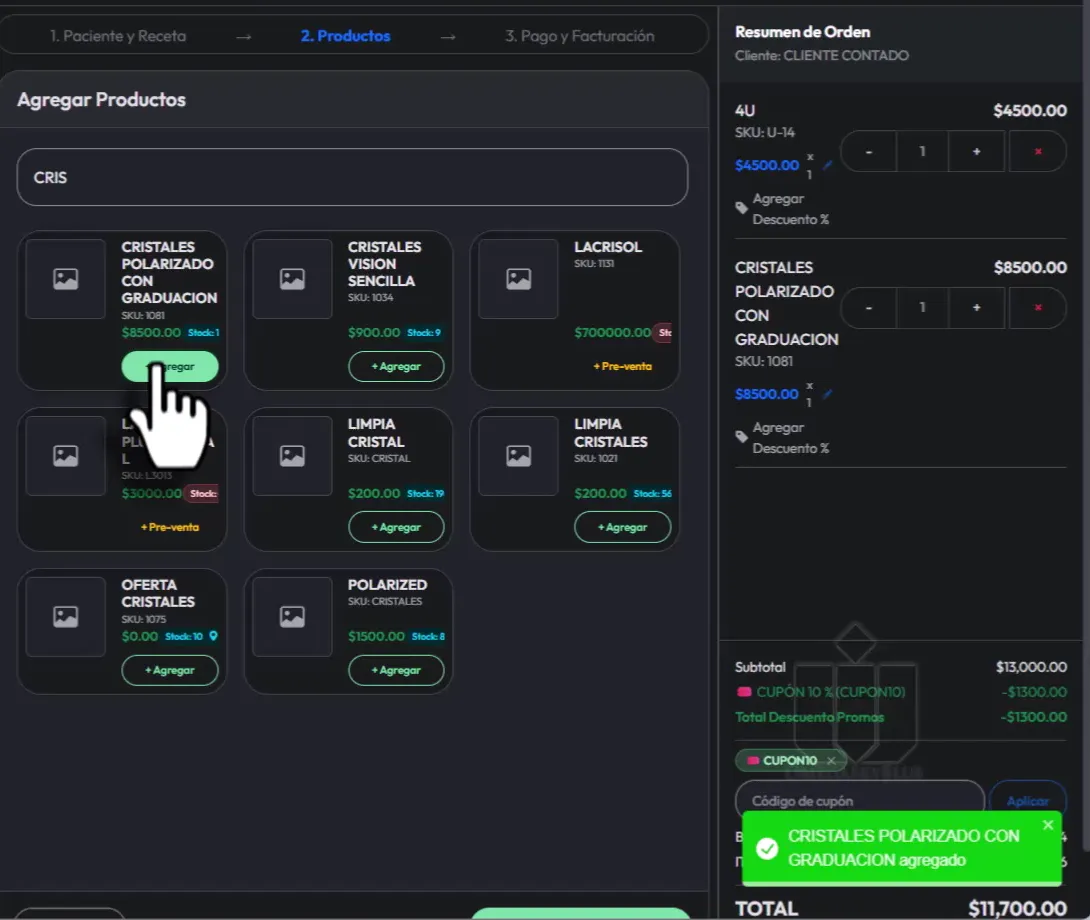Click the 'Stock: 56' label
Image resolution: width=1090 pixels, height=920 pixels.
tap(653, 494)
